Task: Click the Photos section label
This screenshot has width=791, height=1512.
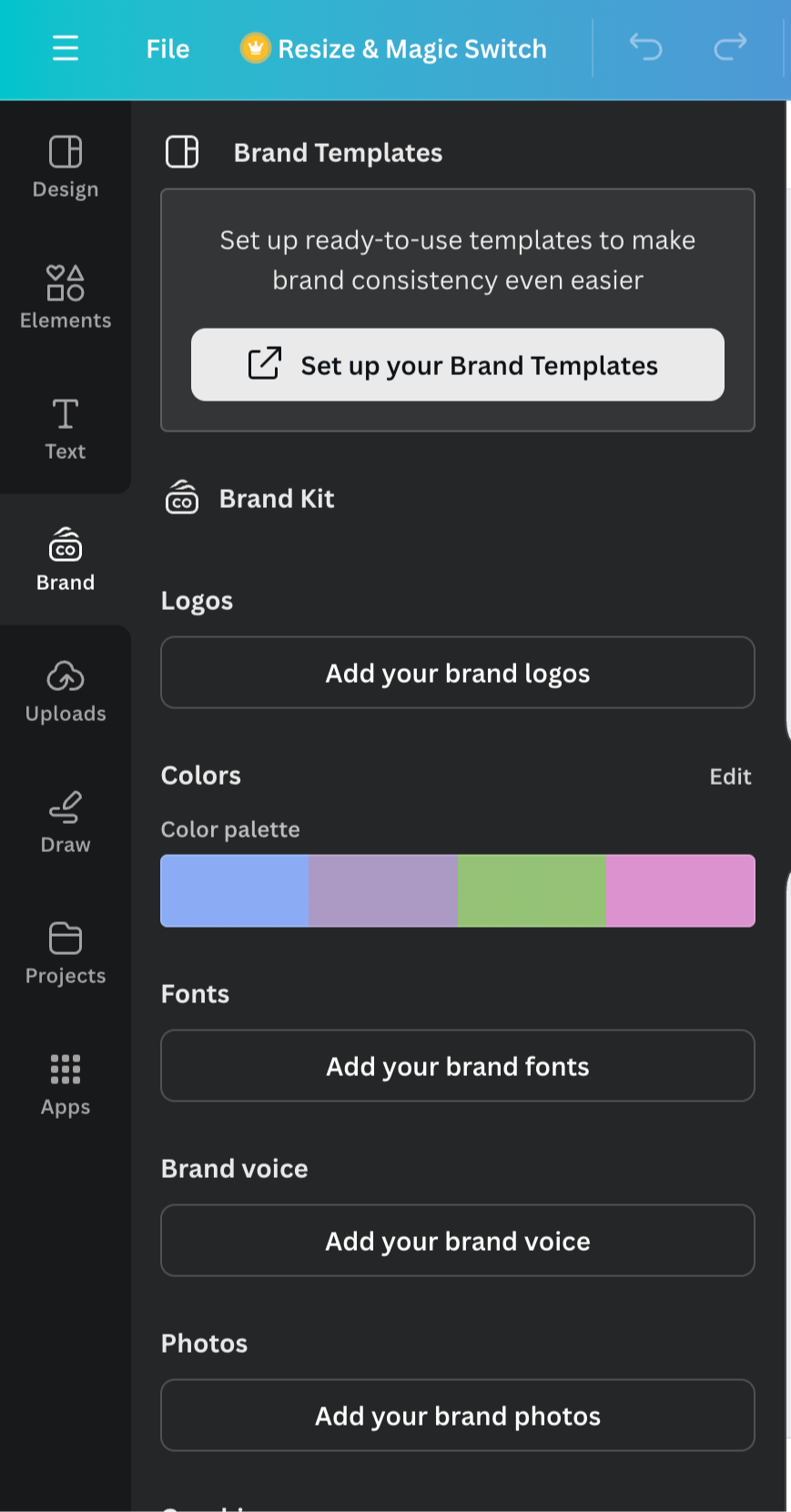Action: [204, 1344]
